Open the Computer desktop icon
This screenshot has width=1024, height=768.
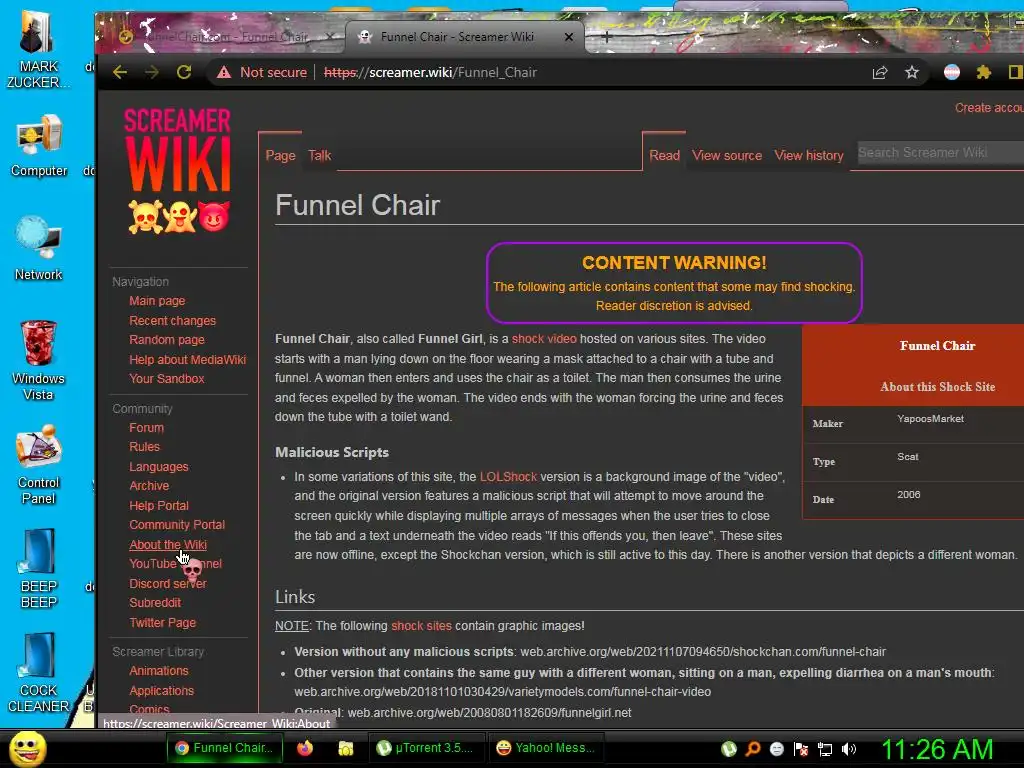(39, 146)
